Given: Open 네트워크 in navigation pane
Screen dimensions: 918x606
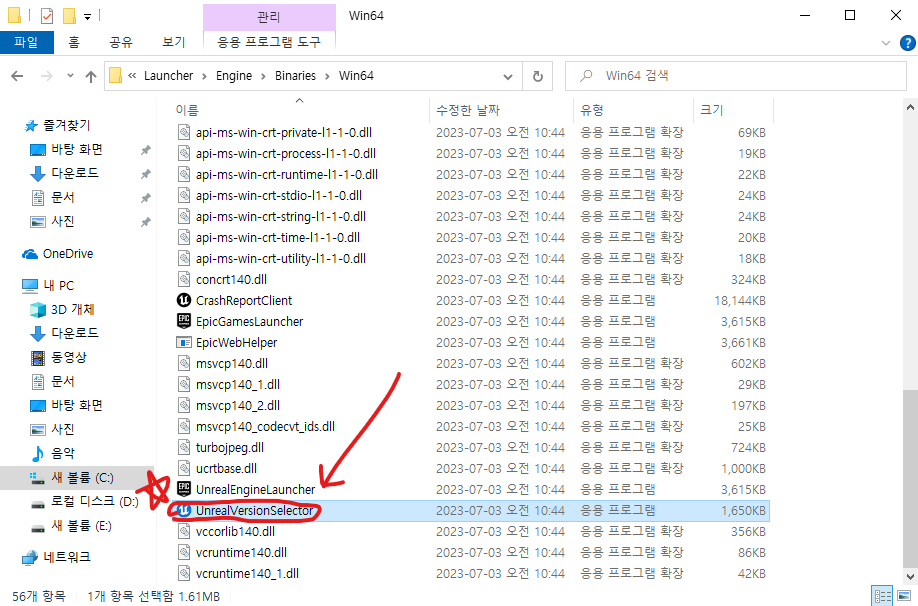Looking at the screenshot, I should coord(56,557).
